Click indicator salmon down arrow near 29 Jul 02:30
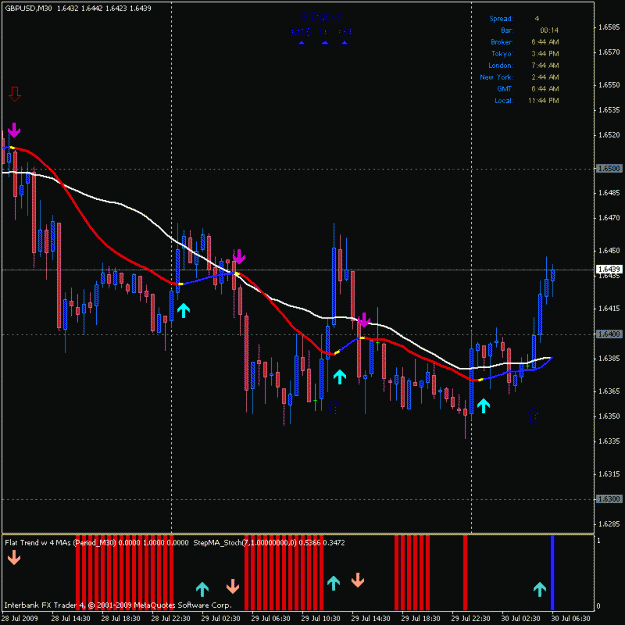Screen dimensions: 625x625 [233, 586]
